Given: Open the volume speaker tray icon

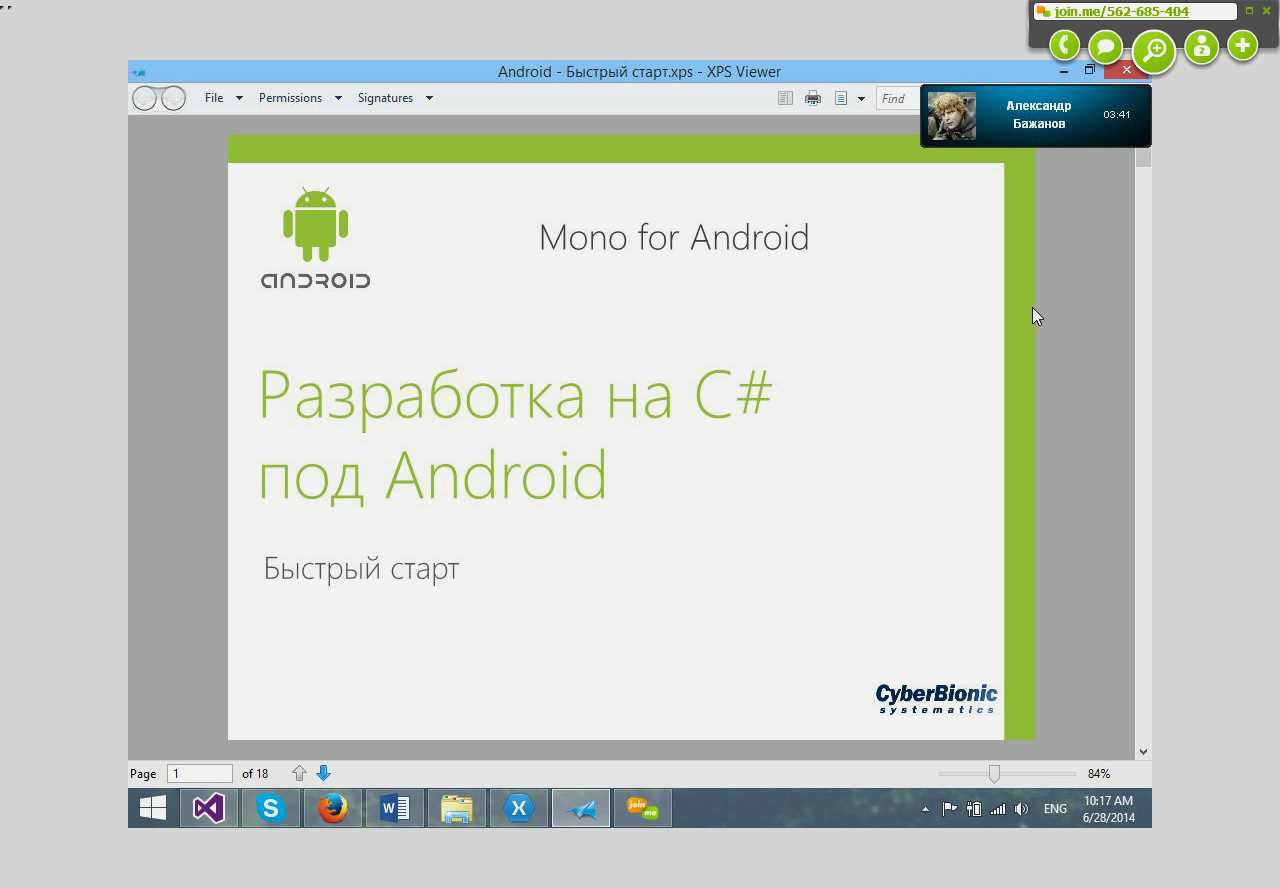Looking at the screenshot, I should coord(1021,809).
